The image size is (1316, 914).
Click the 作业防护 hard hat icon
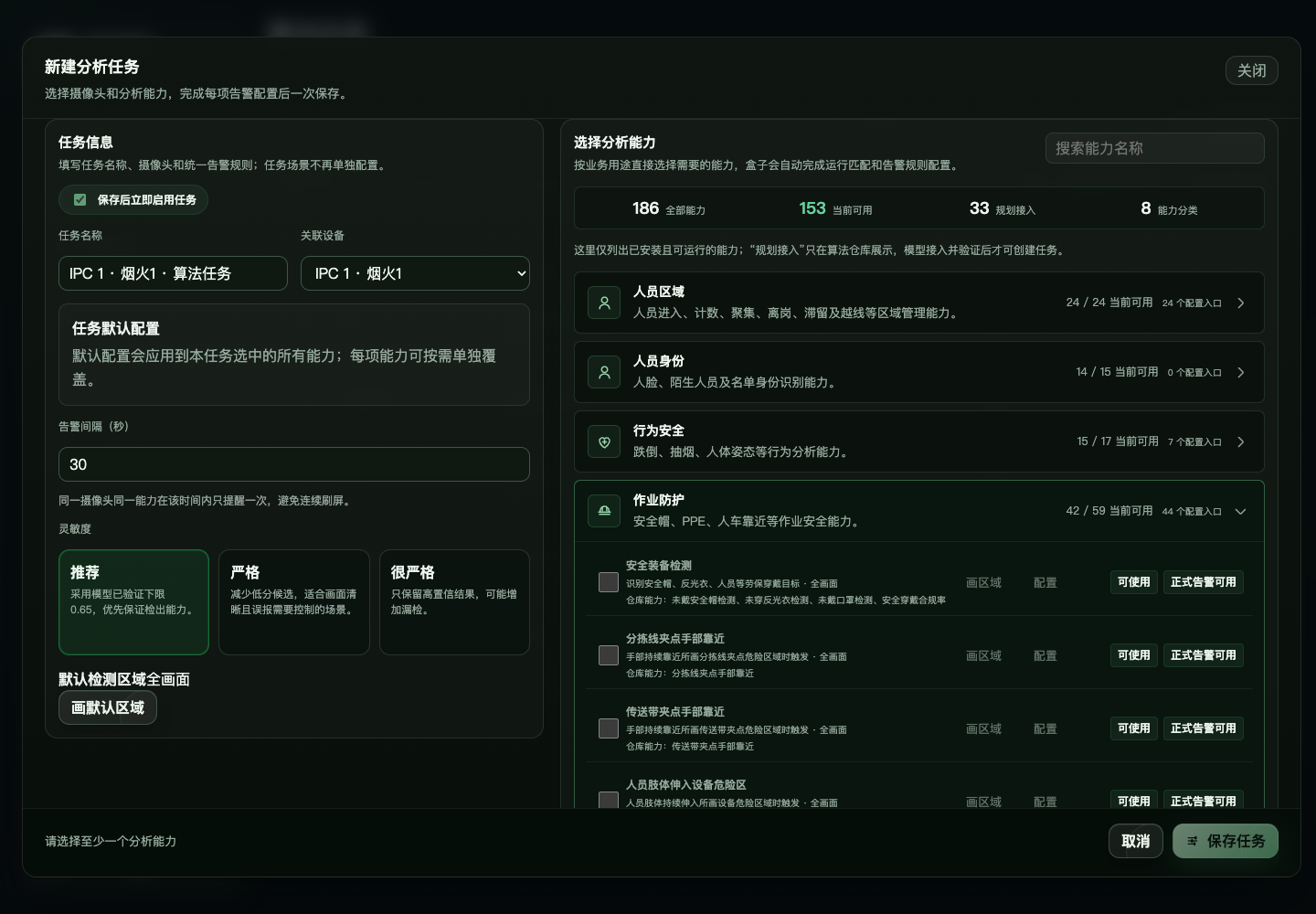pos(604,511)
